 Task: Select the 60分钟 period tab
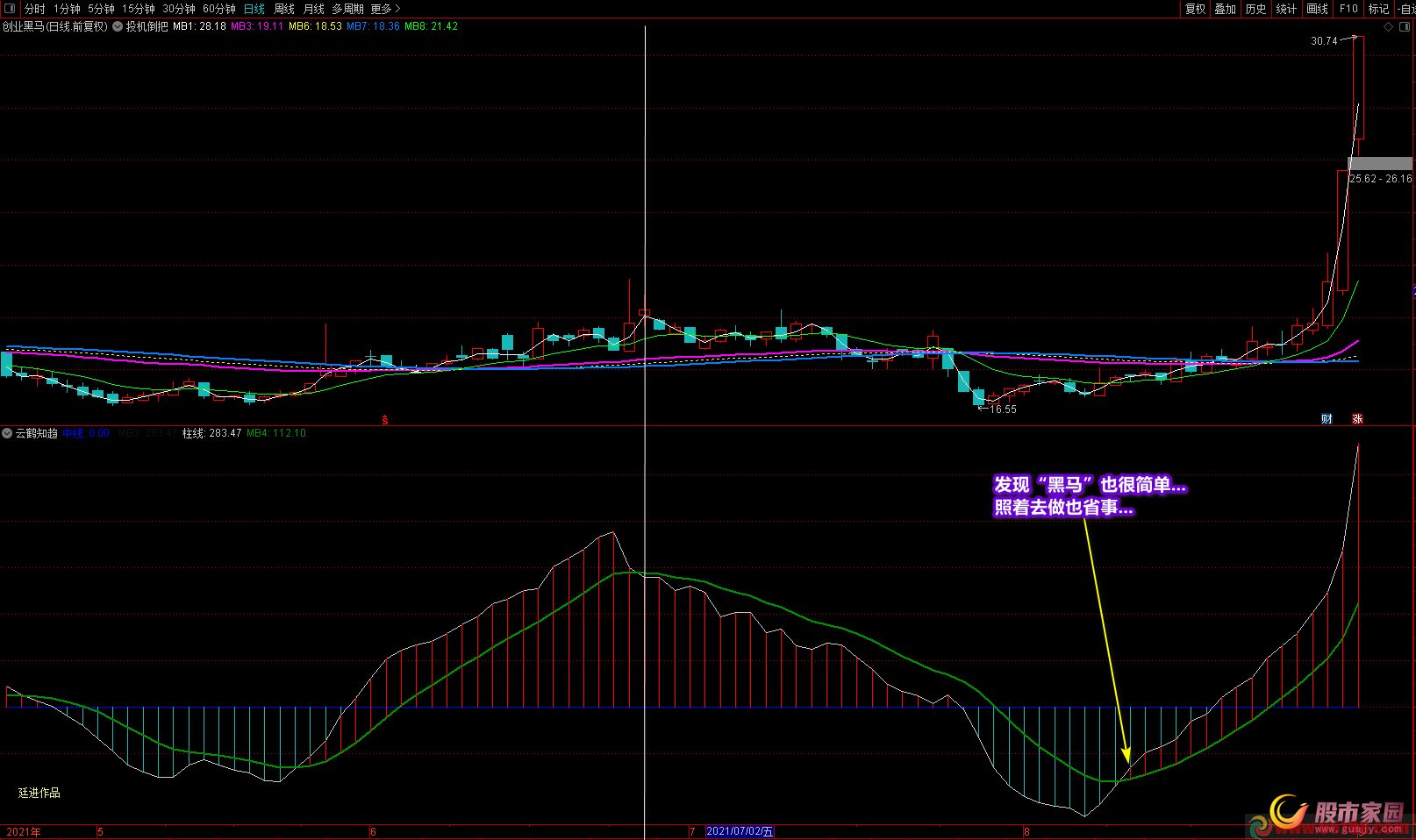pyautogui.click(x=218, y=9)
